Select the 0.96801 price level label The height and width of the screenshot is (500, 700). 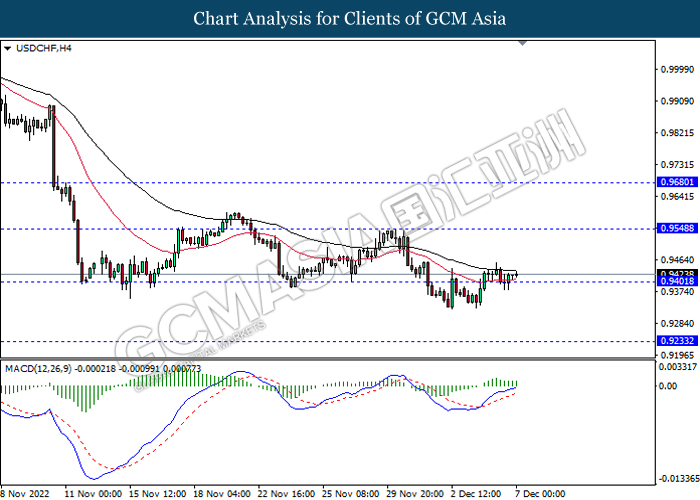[677, 182]
